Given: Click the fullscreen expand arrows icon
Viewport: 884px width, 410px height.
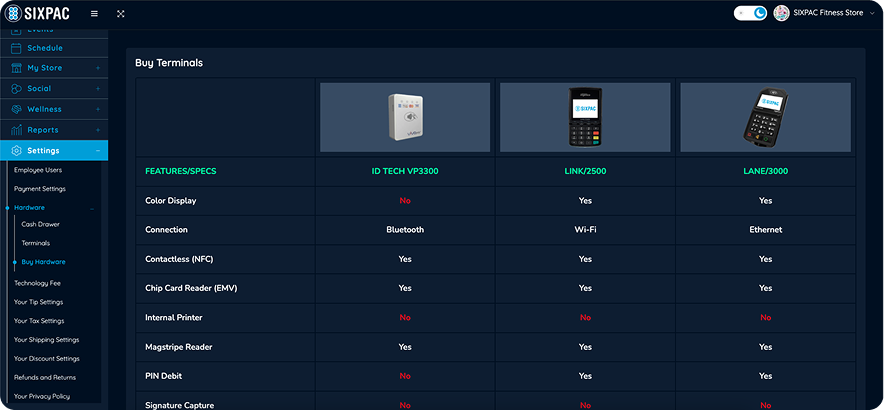Looking at the screenshot, I should click(121, 14).
